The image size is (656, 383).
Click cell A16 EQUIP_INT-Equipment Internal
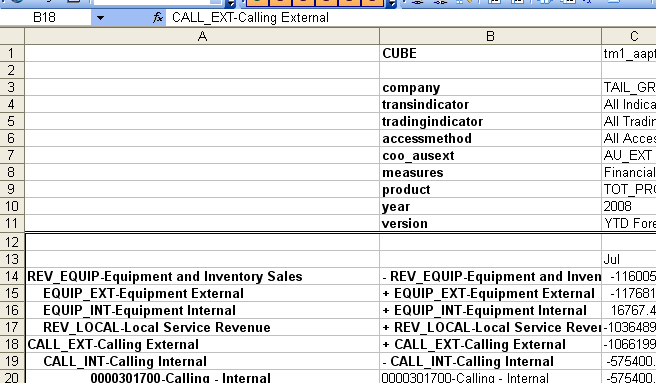pos(202,310)
